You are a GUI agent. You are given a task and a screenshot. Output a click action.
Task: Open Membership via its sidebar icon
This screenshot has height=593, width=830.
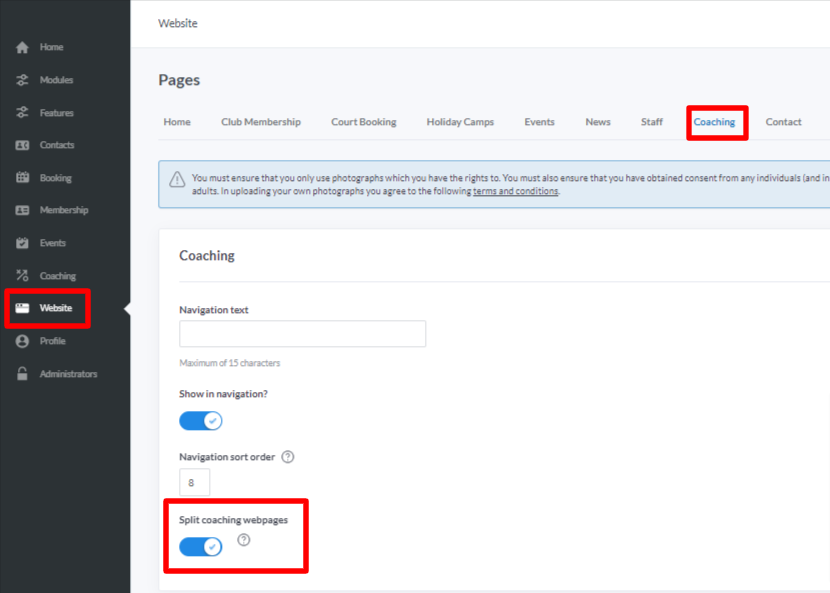coord(22,210)
